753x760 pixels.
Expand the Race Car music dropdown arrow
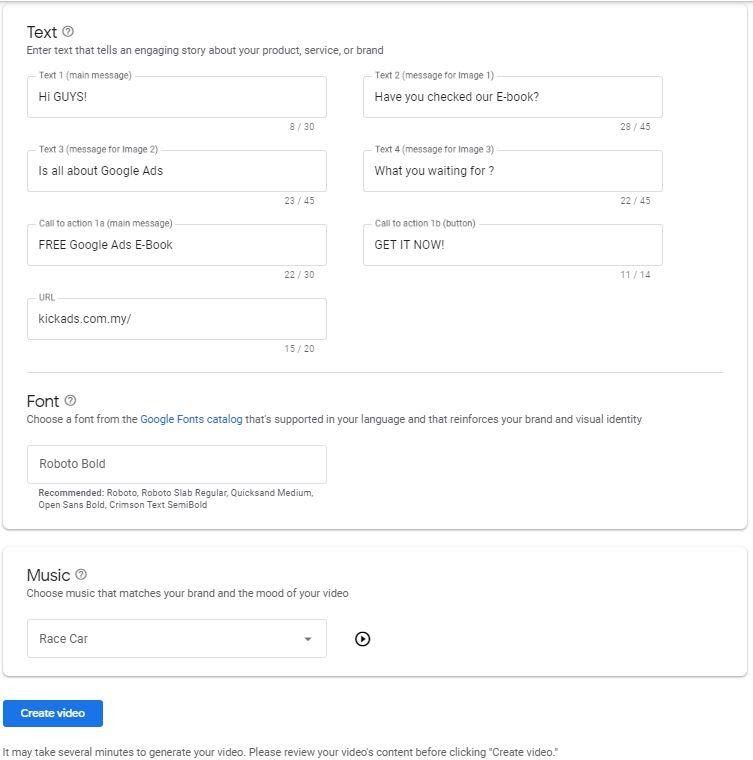tap(308, 639)
